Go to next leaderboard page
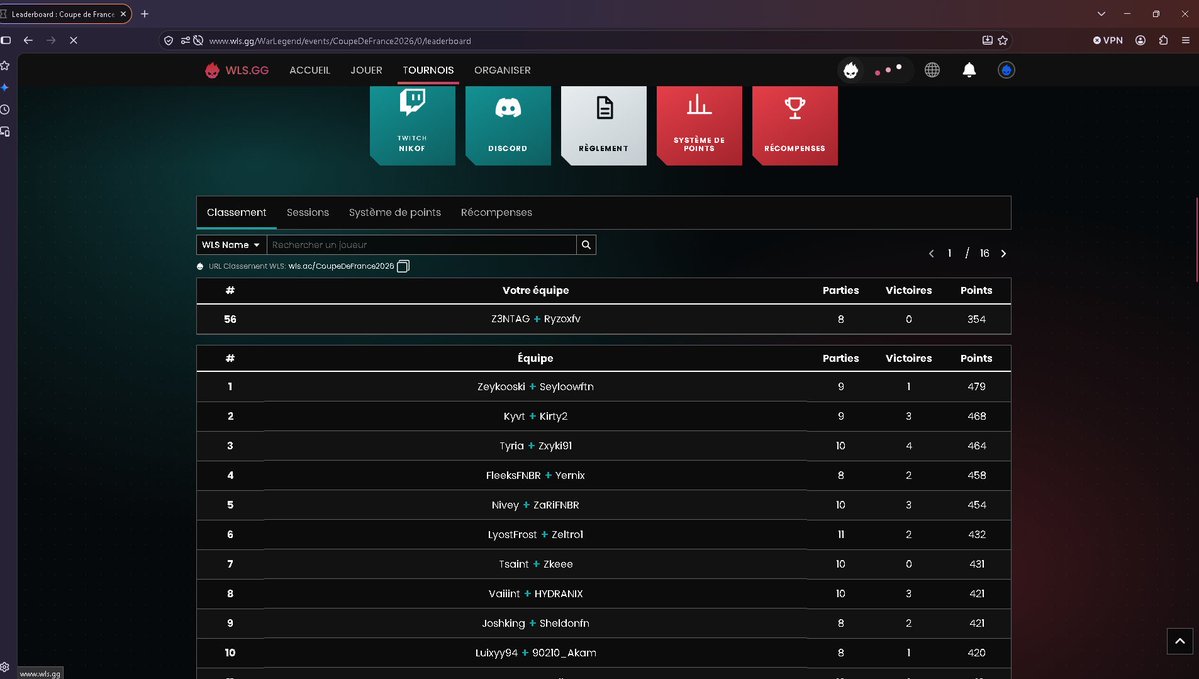This screenshot has width=1199, height=679. pyautogui.click(x=1003, y=253)
